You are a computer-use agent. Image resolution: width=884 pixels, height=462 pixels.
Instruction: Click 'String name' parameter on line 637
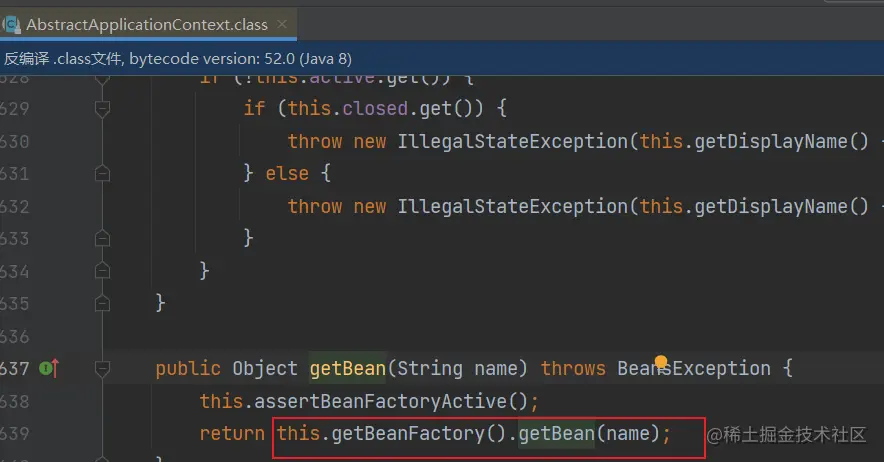pyautogui.click(x=457, y=368)
